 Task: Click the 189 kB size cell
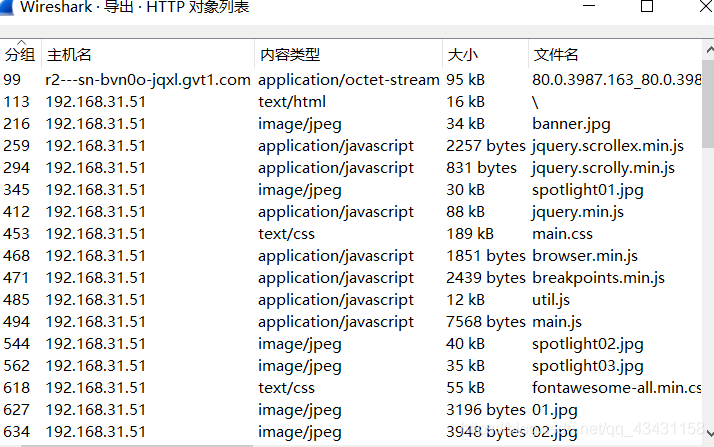pos(470,234)
